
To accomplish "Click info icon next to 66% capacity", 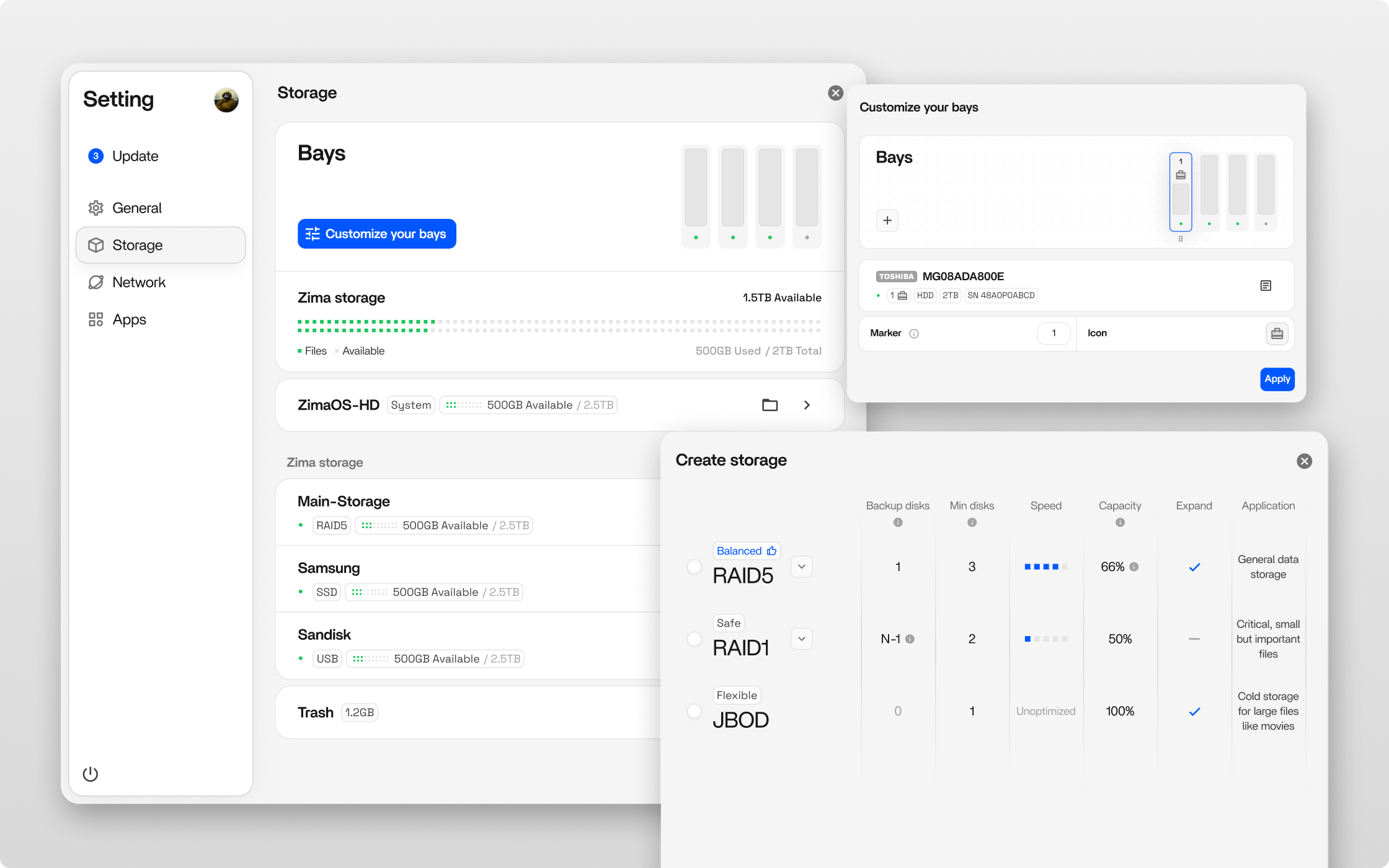I will point(1134,567).
